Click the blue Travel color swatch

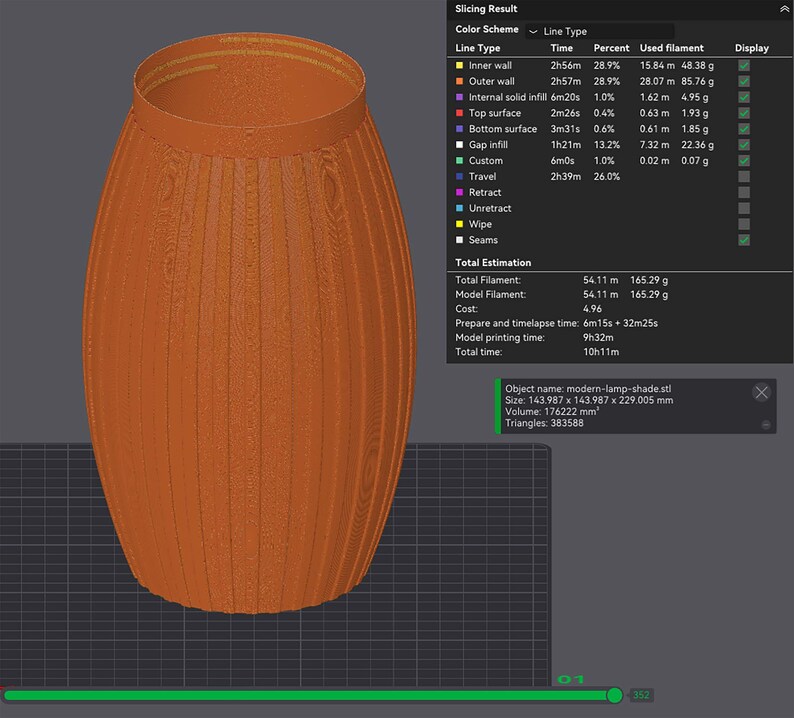tap(459, 176)
